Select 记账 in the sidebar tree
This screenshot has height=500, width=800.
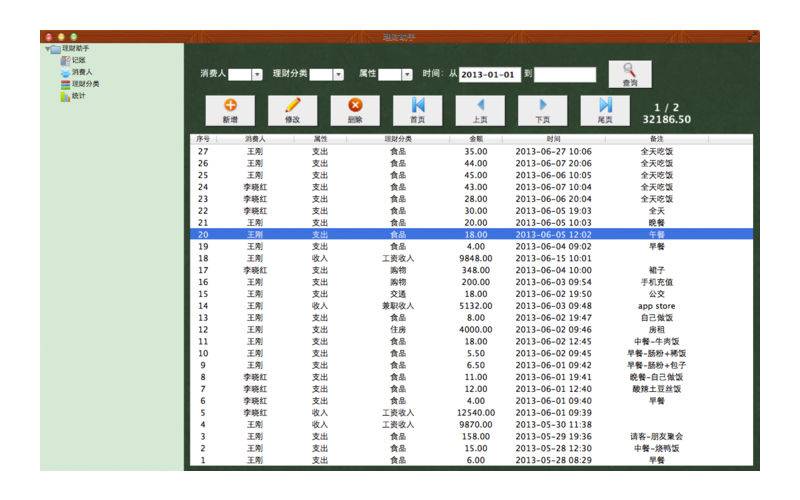(x=78, y=60)
